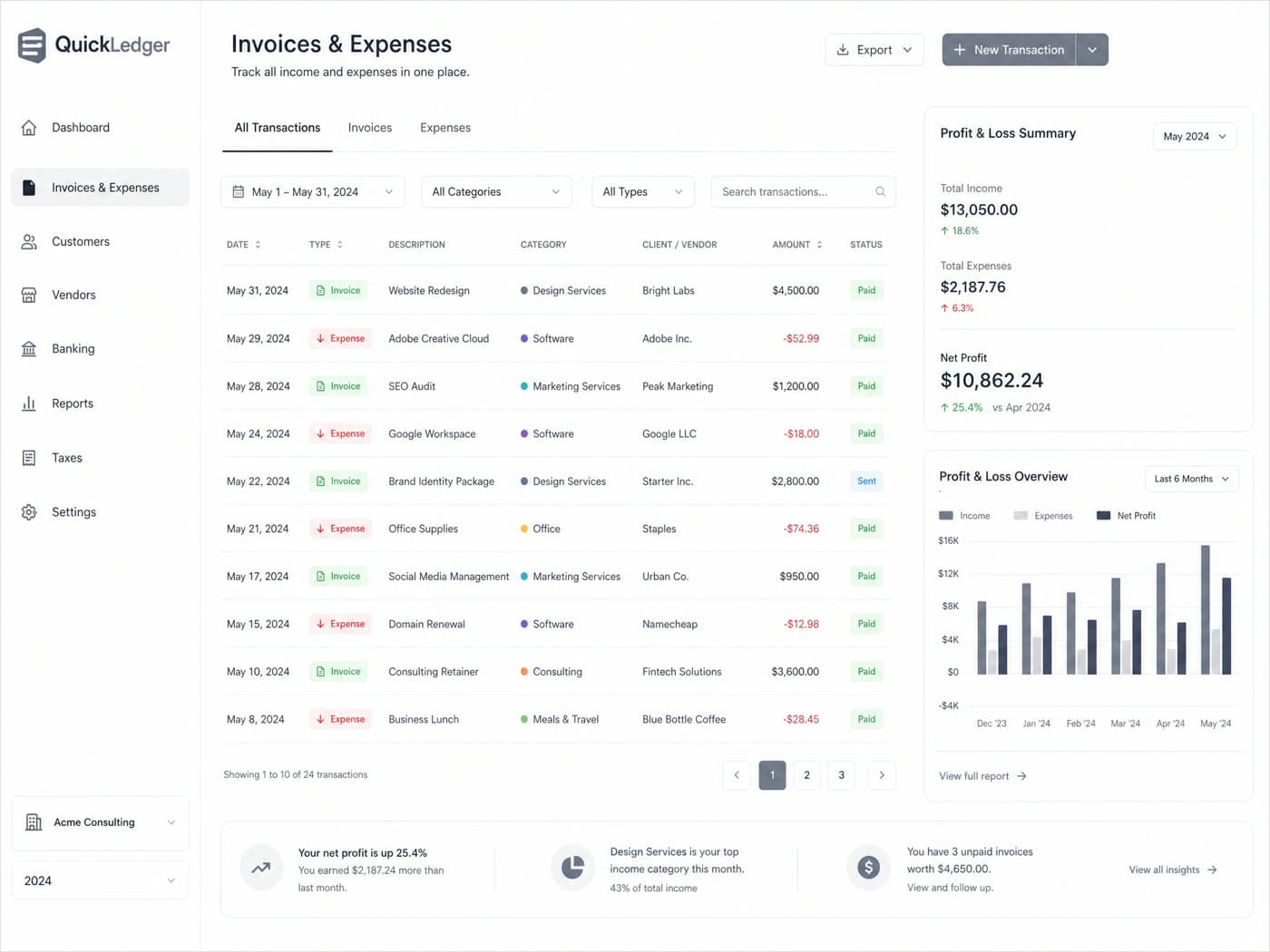Click the Settings gear icon
1270x952 pixels.
click(29, 512)
